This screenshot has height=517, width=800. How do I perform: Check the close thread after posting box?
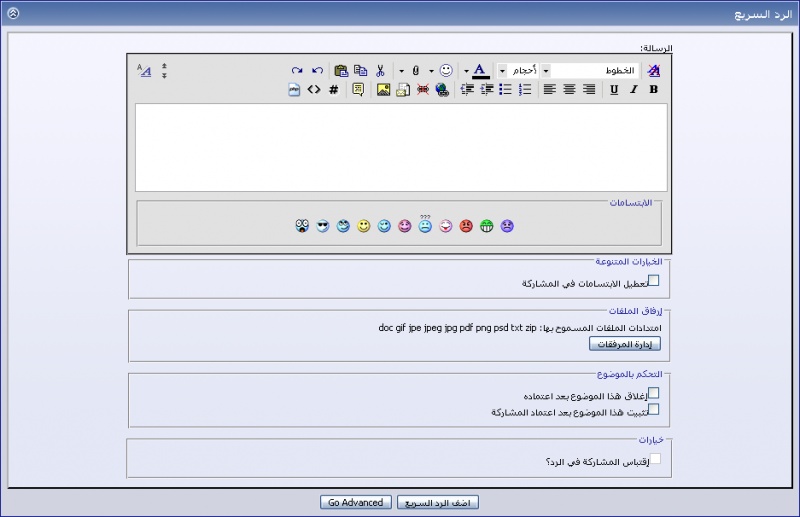click(x=654, y=393)
